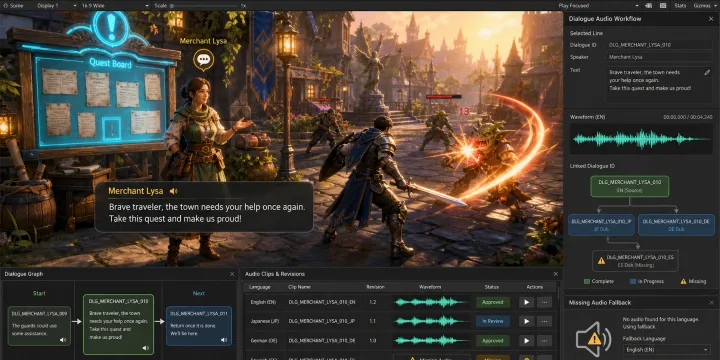Click clip name DLG_MERCHANT_LYSA_010_DE

pos(322,341)
